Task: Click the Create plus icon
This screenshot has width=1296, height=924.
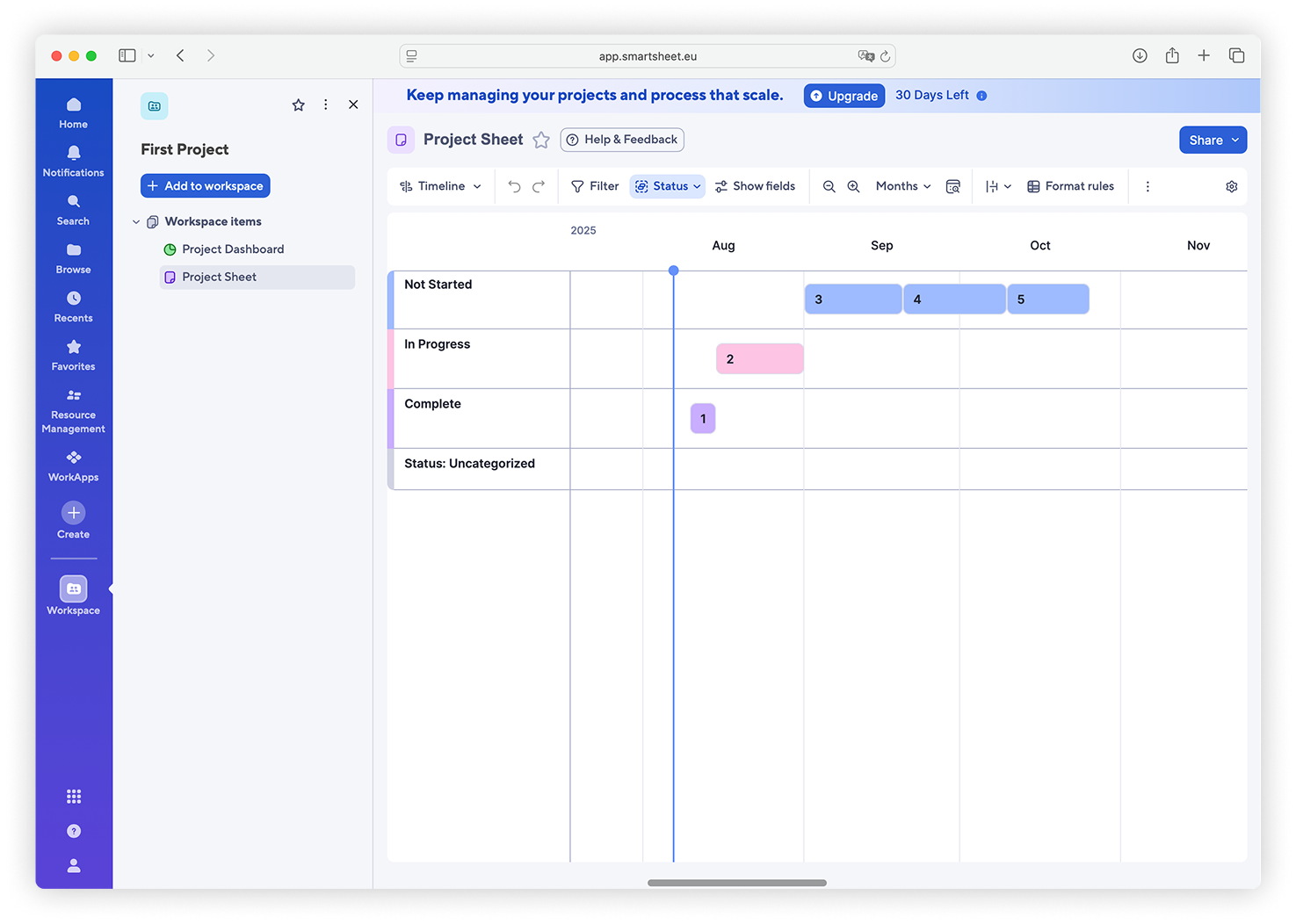Action: point(73,514)
